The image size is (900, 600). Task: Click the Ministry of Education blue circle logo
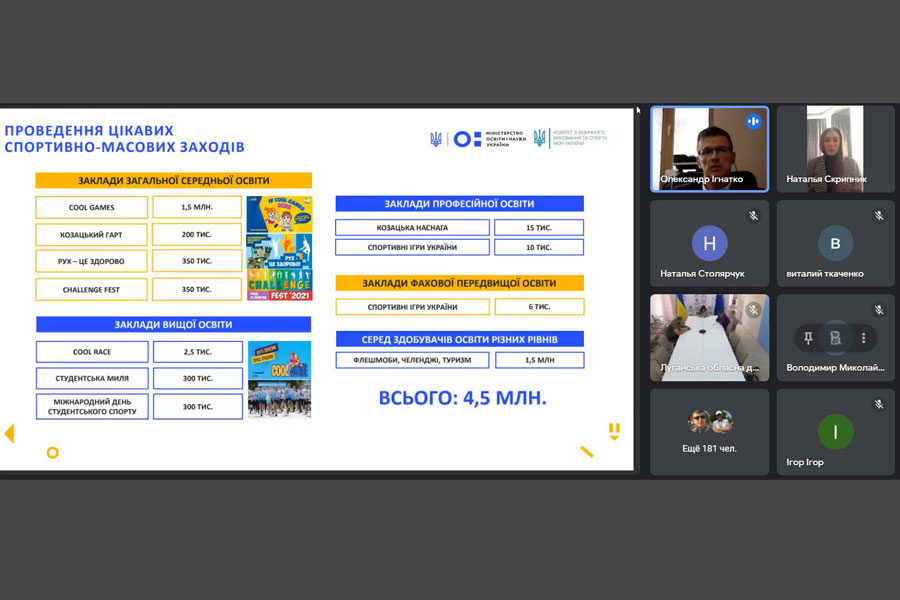(462, 139)
